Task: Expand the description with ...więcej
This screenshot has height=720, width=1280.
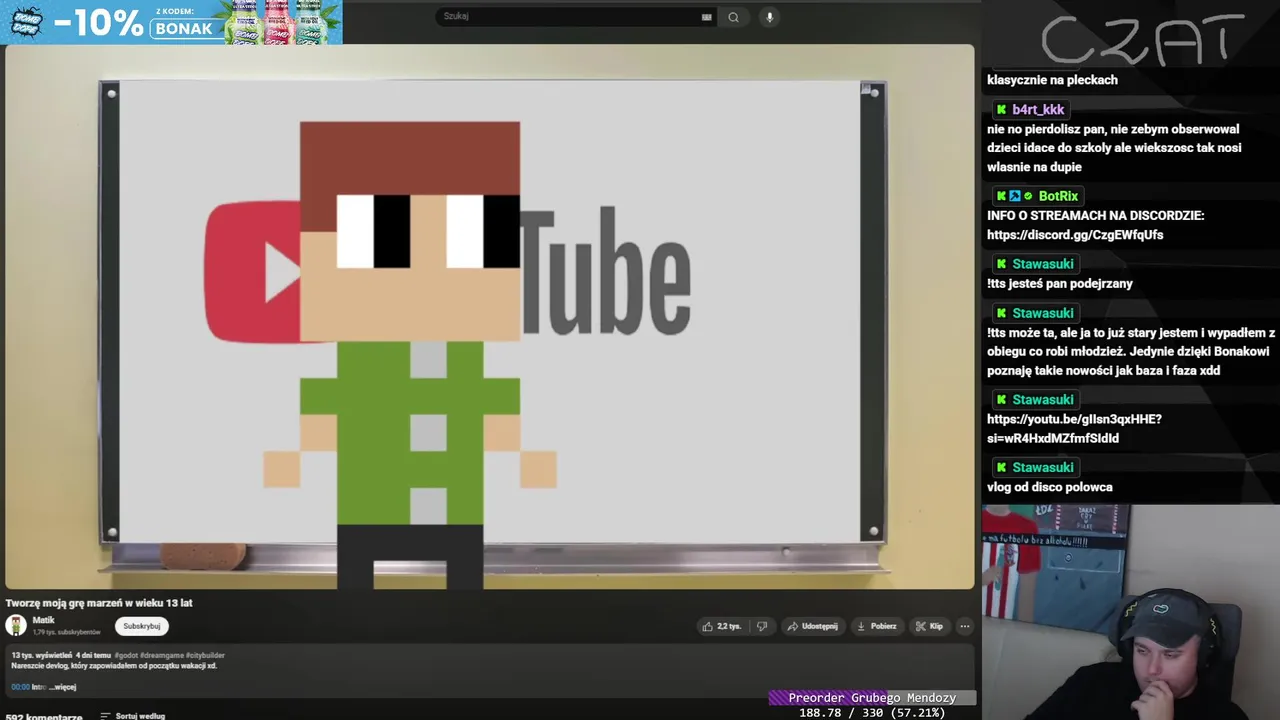Action: [x=63, y=687]
